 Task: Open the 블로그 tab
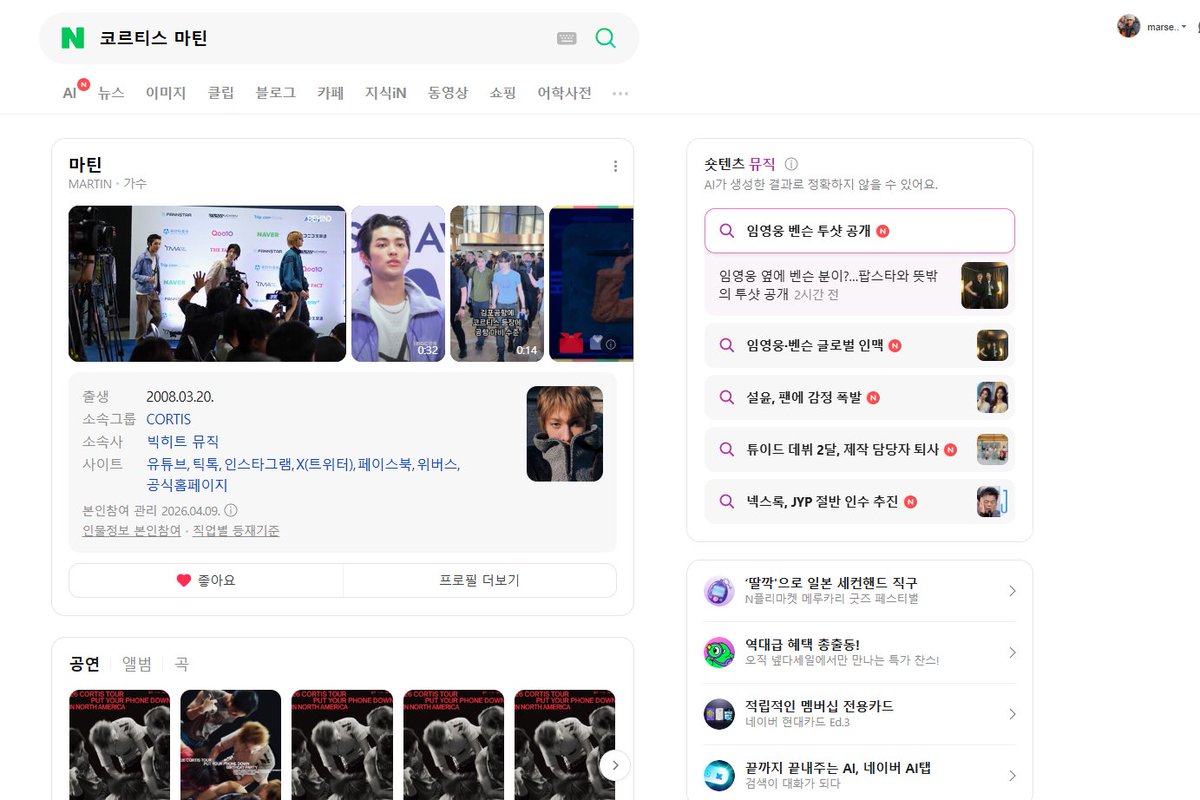tap(276, 93)
